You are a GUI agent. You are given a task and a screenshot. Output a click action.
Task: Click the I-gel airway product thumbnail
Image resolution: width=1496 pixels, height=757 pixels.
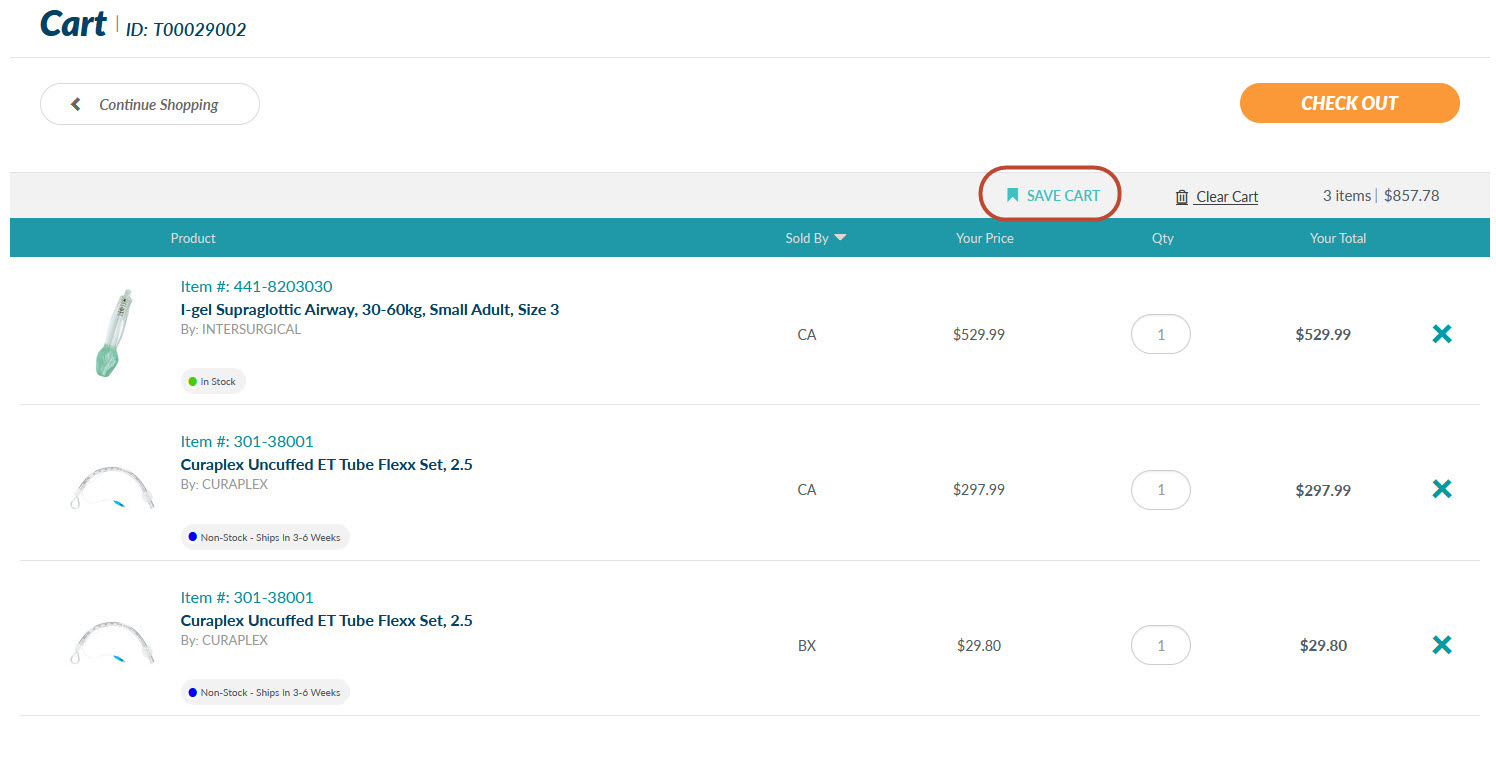coord(113,333)
